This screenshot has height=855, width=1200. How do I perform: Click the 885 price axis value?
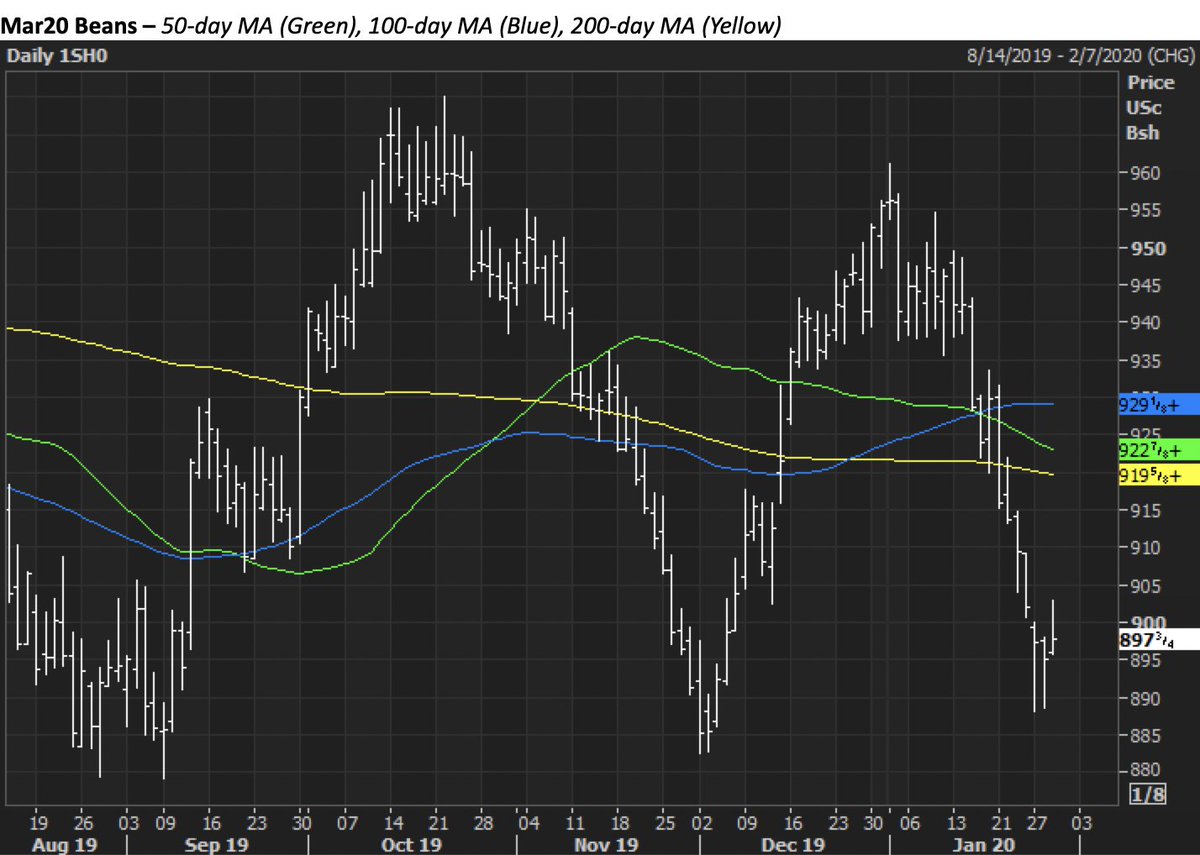[x=1144, y=735]
